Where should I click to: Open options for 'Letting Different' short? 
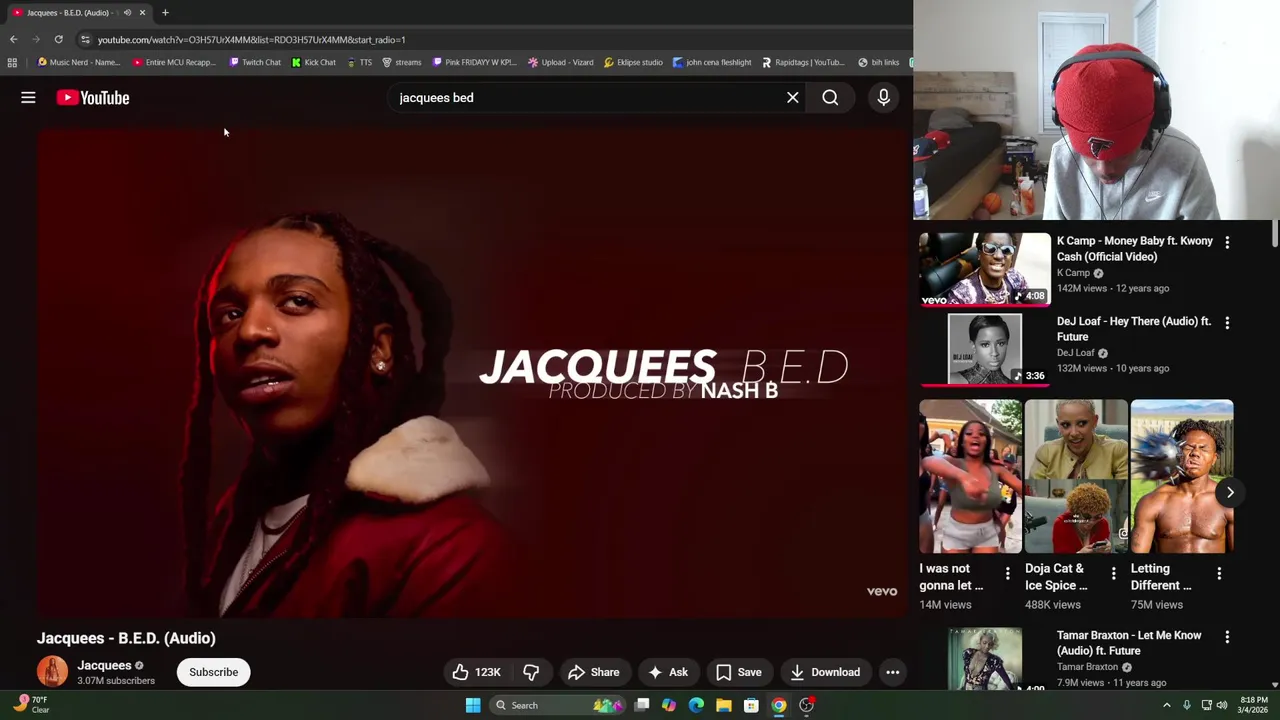[x=1219, y=574]
